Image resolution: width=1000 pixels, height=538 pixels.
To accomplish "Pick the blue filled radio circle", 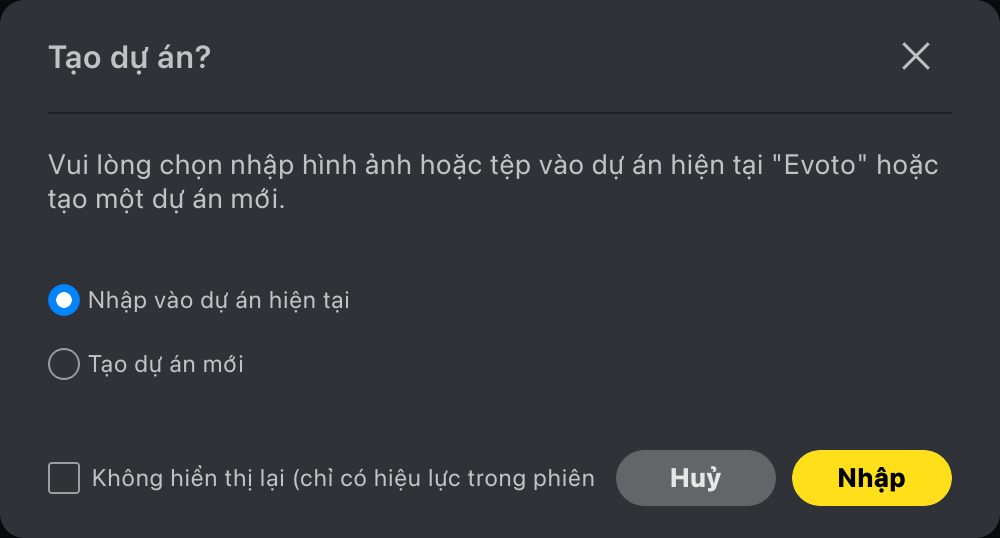I will [64, 300].
